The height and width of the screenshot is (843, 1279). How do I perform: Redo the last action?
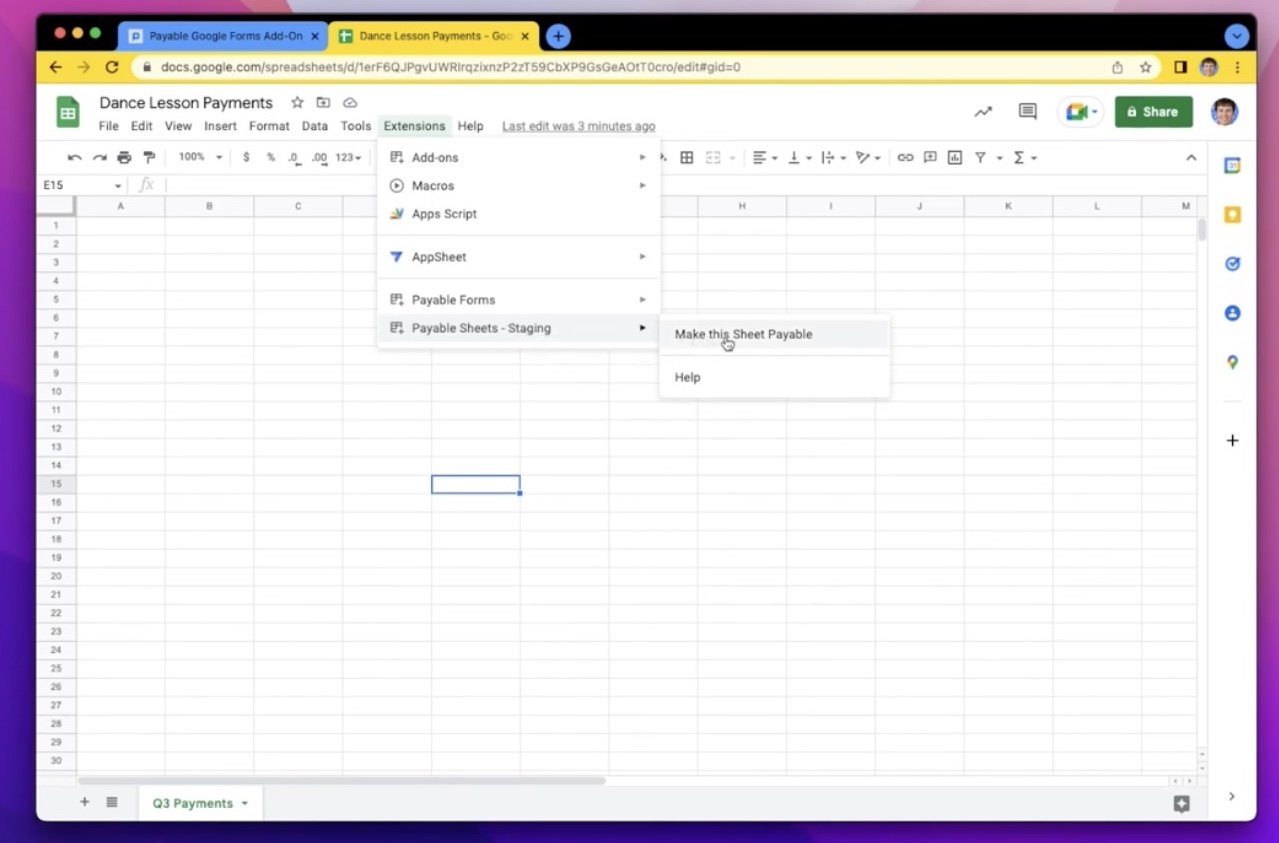tap(99, 157)
